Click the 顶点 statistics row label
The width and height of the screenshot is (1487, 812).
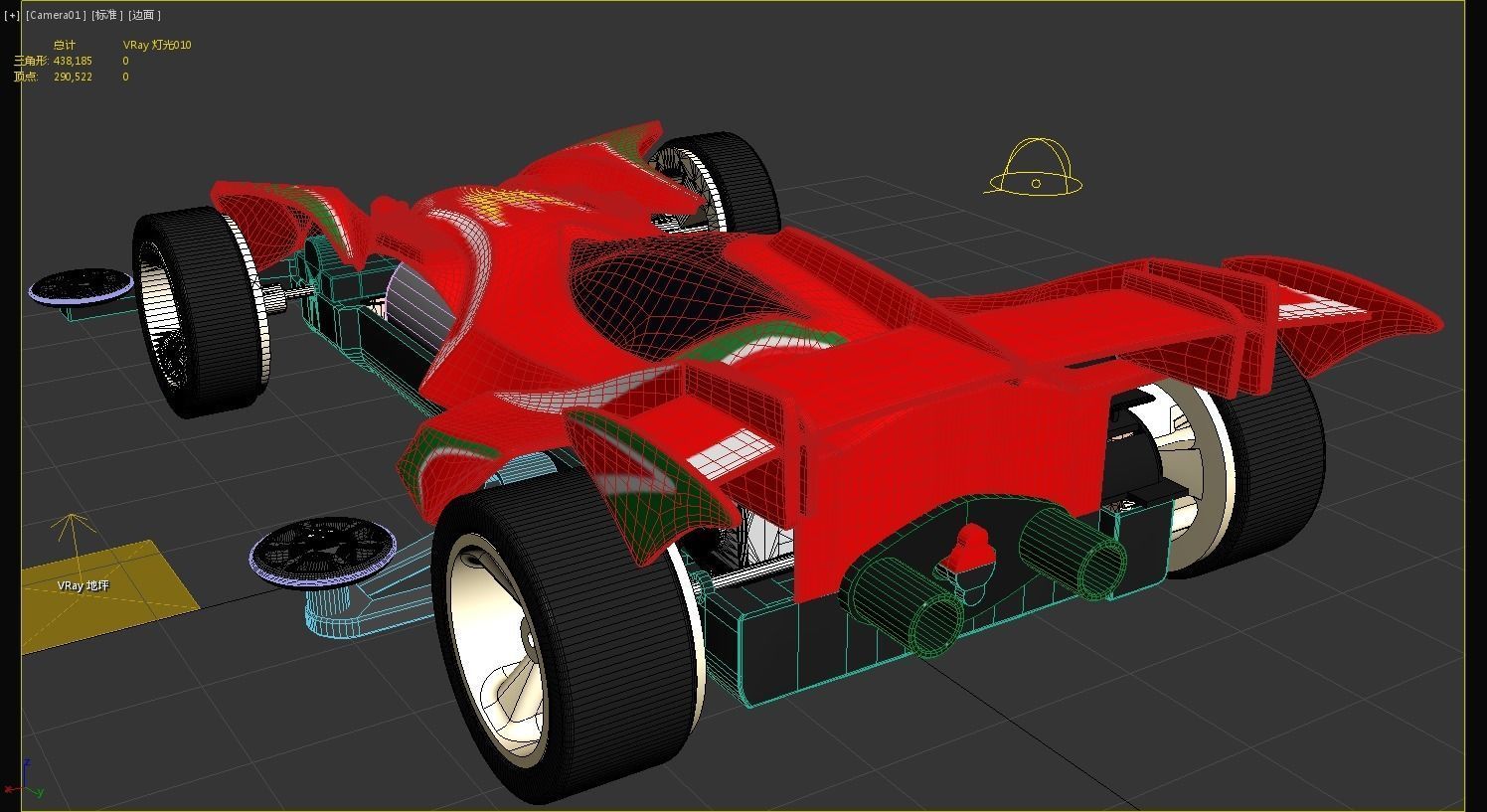click(26, 77)
